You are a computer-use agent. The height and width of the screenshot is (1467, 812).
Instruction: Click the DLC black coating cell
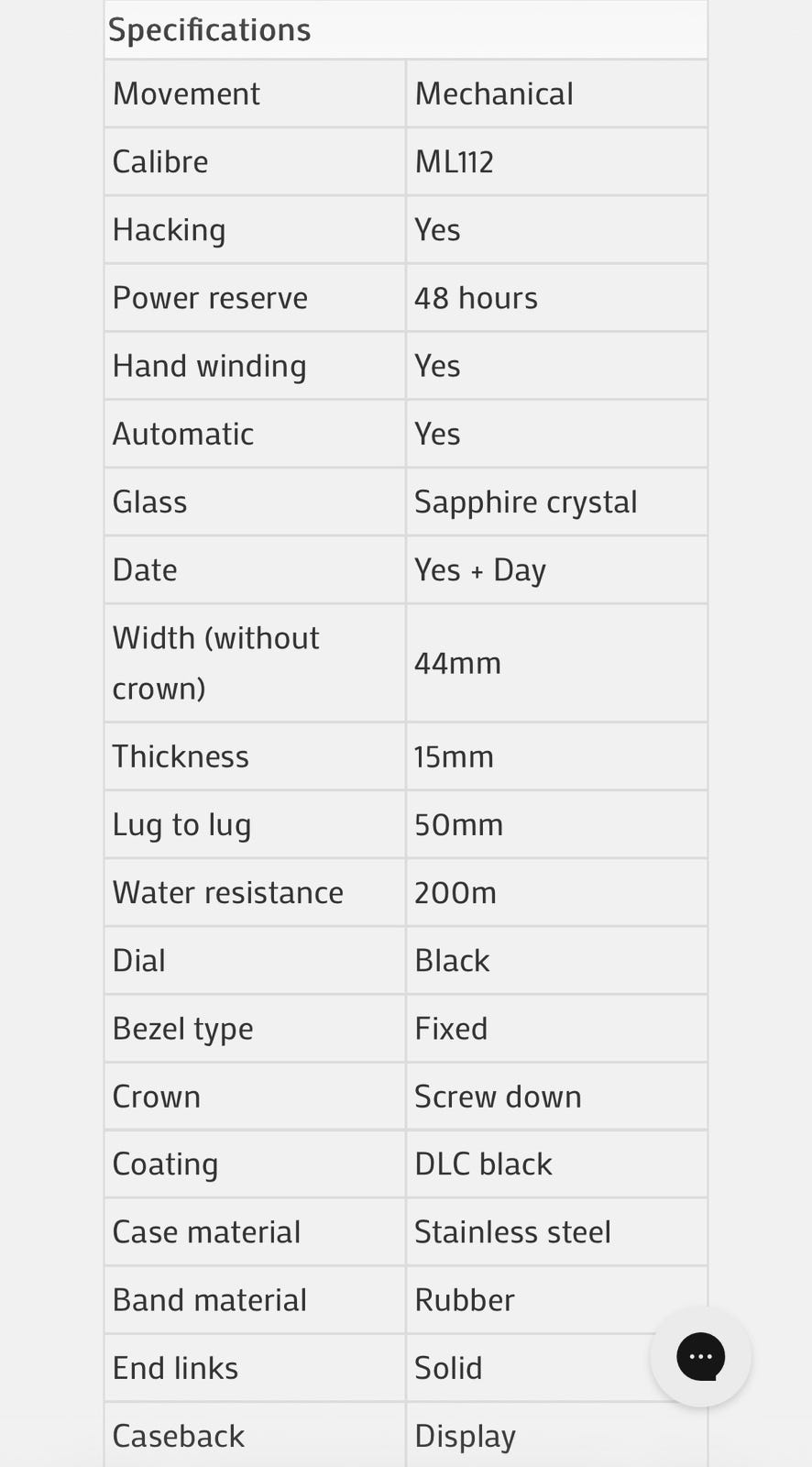click(556, 1164)
